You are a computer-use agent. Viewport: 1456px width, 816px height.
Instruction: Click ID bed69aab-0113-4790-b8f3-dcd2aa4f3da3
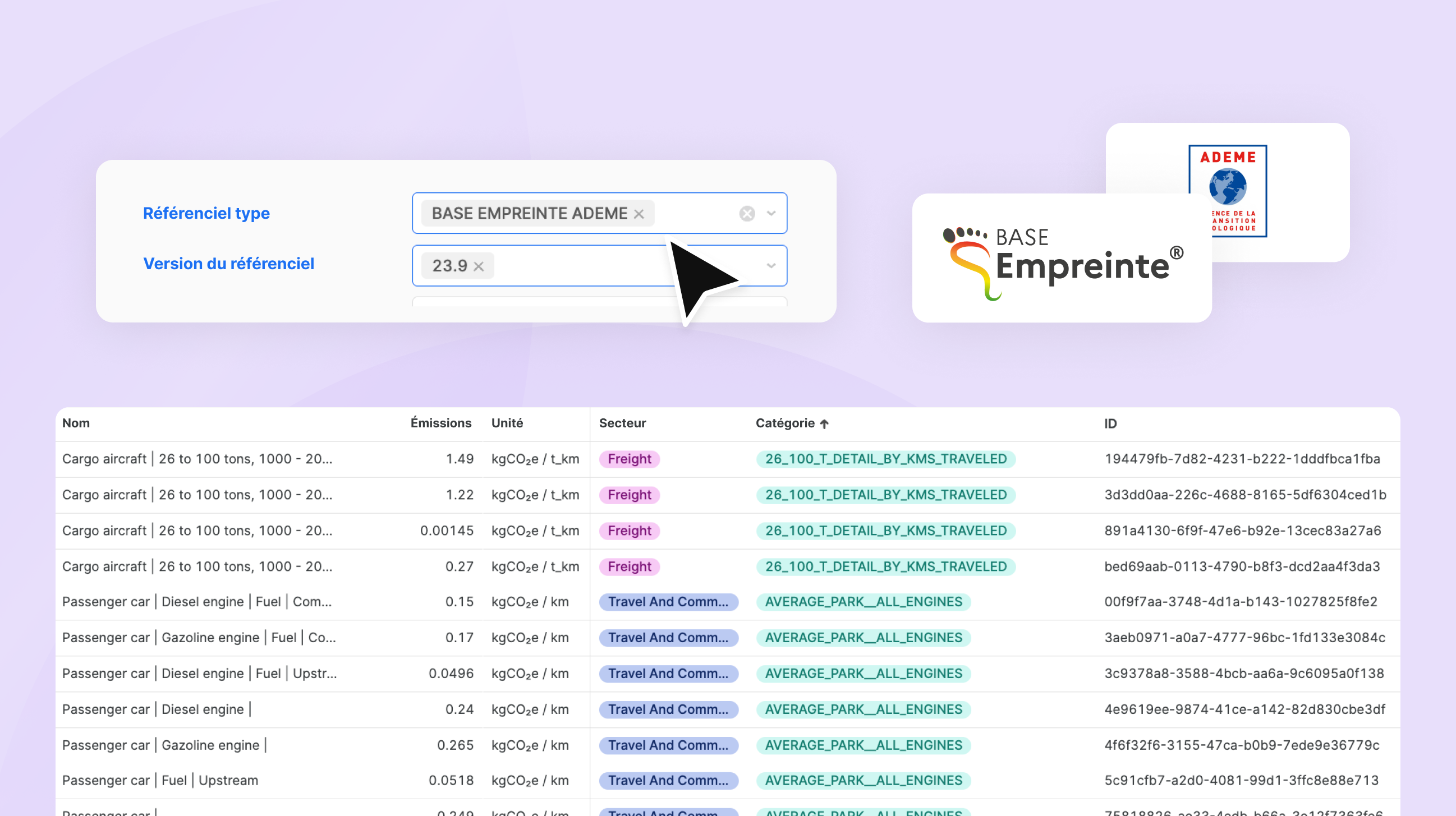(x=1242, y=566)
